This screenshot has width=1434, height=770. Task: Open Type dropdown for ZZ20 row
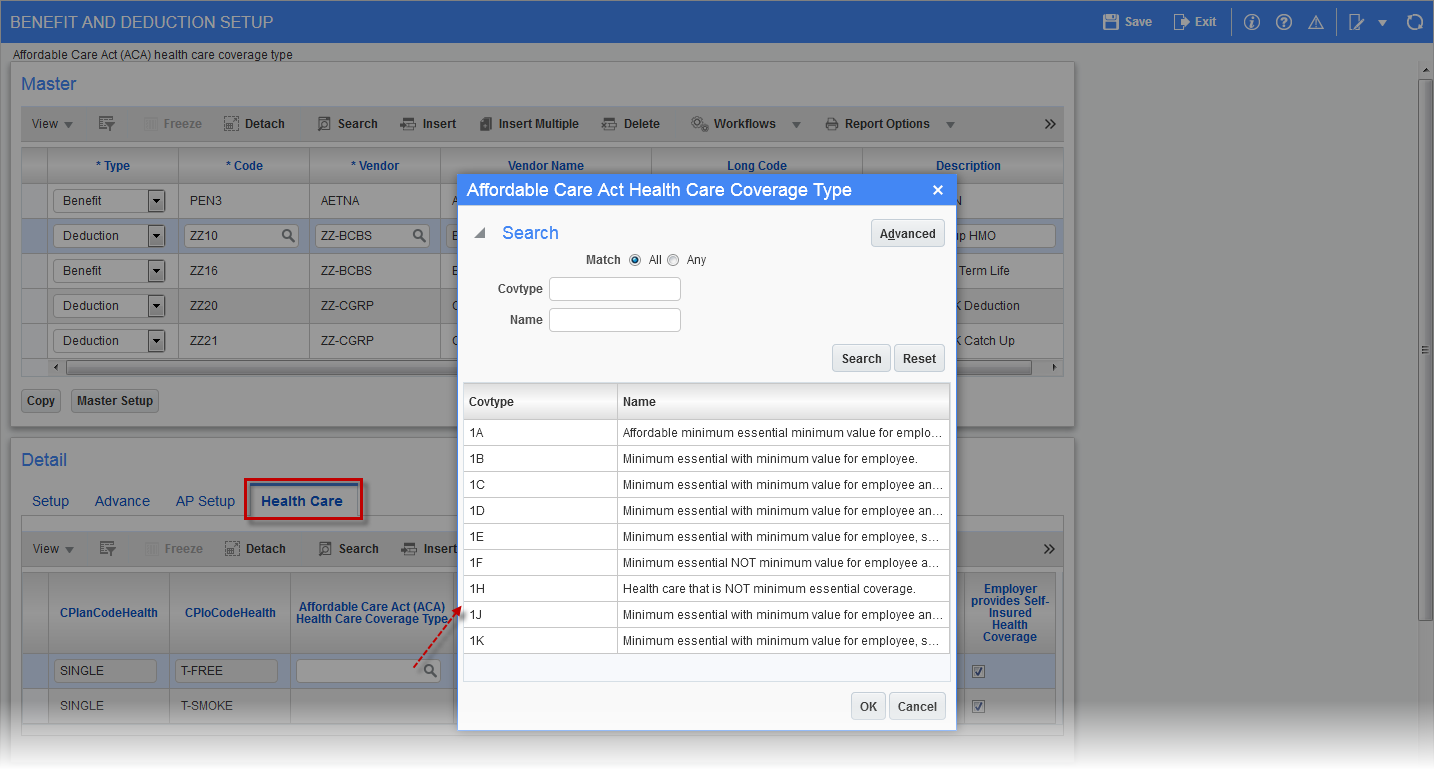coord(156,306)
